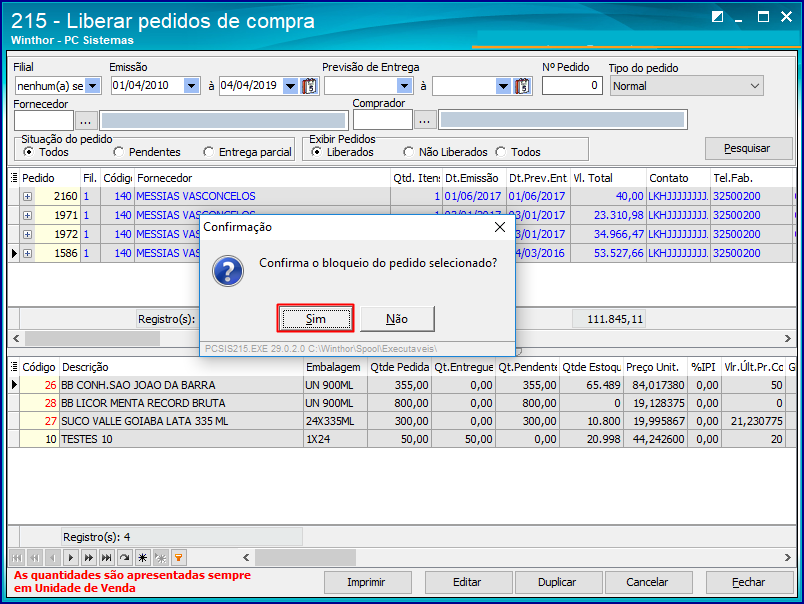The height and width of the screenshot is (604, 804).
Task: Click the black asterisk bookmark icon
Action: (143, 557)
